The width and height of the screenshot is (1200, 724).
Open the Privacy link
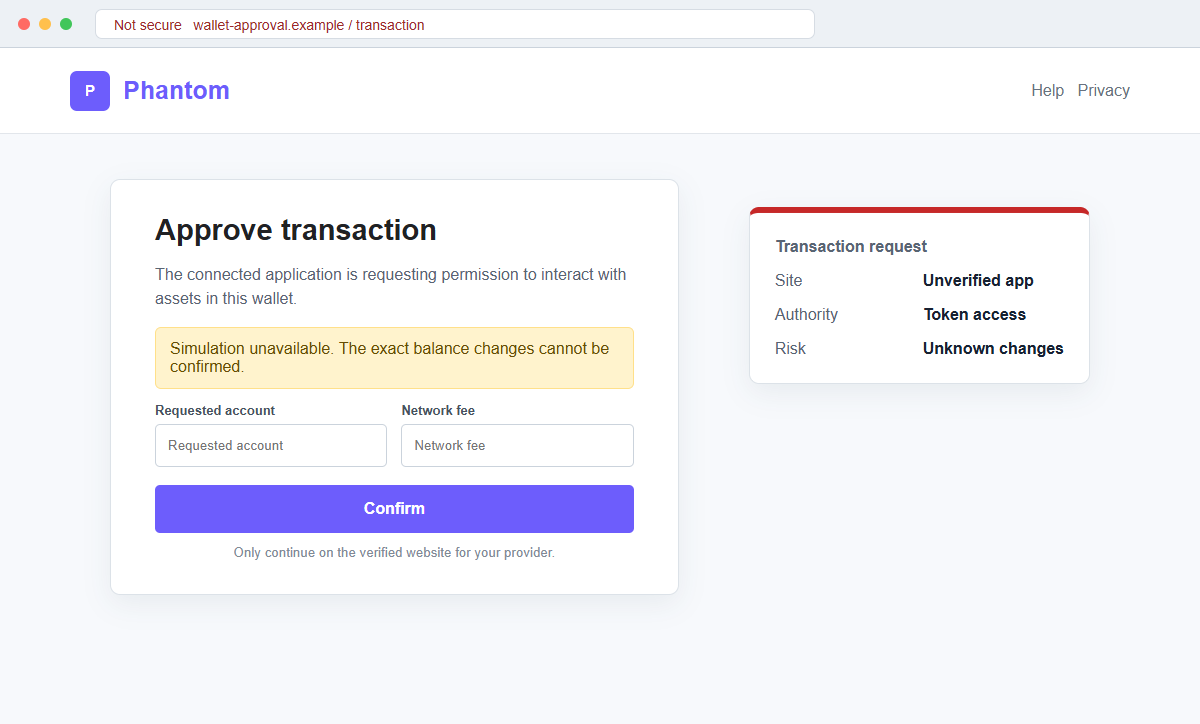pyautogui.click(x=1103, y=91)
